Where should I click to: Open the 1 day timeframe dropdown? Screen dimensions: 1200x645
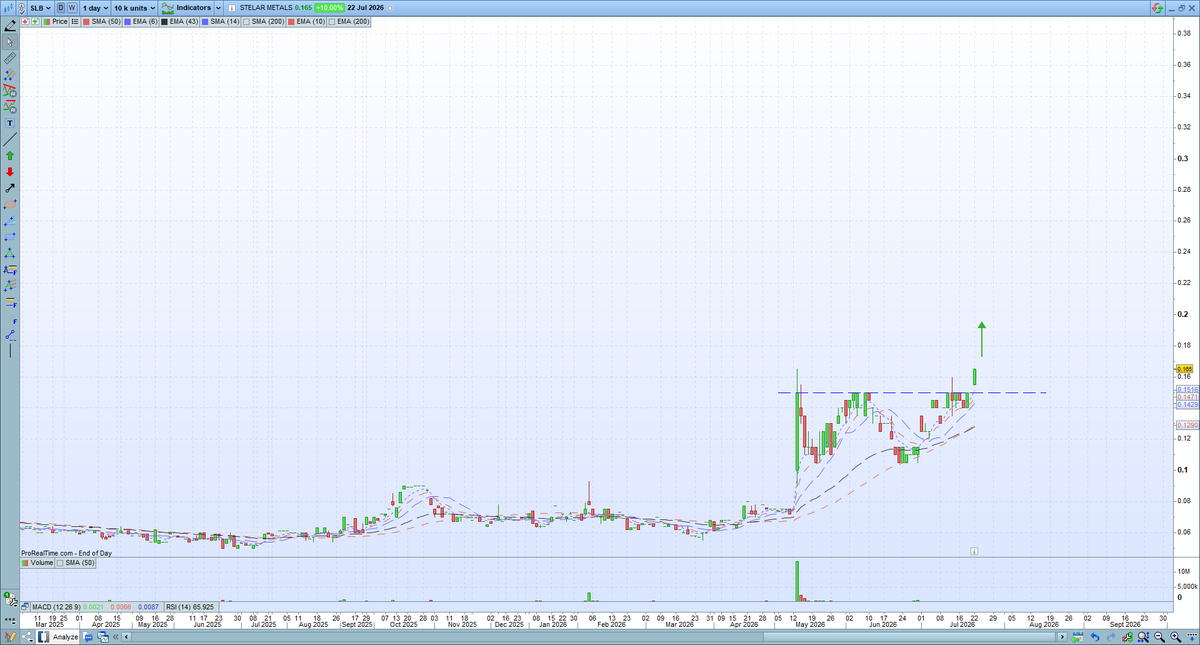tap(95, 7)
